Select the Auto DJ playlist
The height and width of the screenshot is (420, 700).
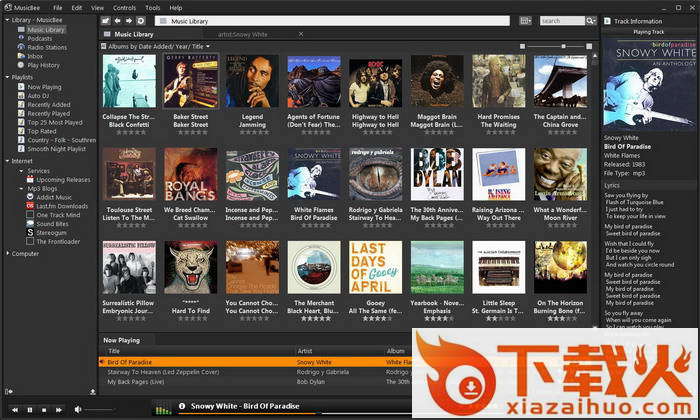(x=38, y=96)
